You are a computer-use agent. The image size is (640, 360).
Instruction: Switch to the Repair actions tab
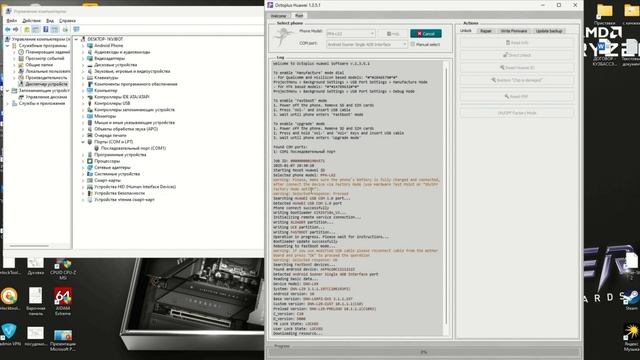pyautogui.click(x=486, y=31)
